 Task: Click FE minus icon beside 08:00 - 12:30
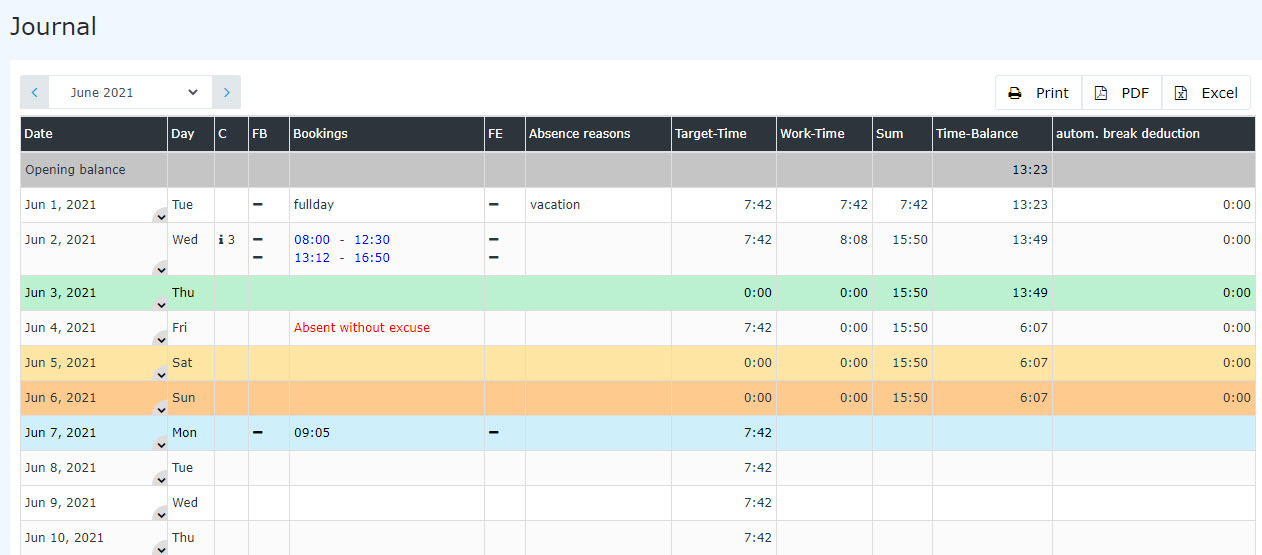[493, 240]
